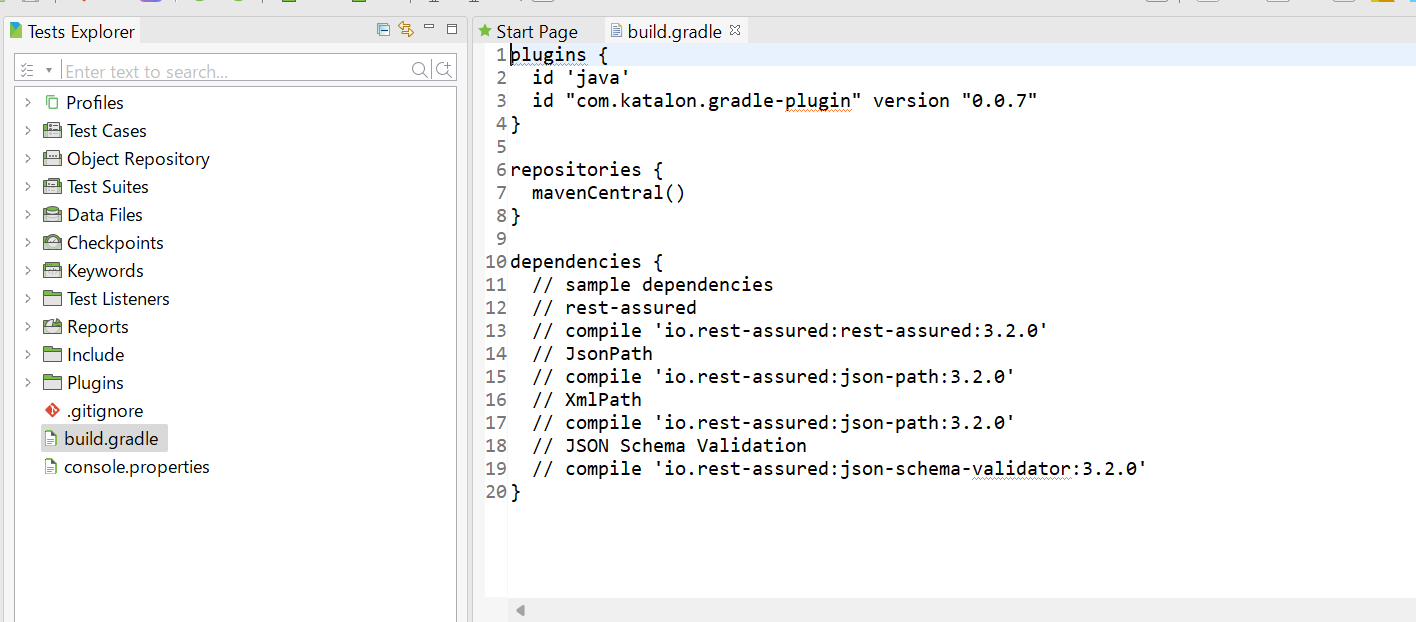The height and width of the screenshot is (622, 1416).
Task: Expand the Checkpoints tree node
Action: (x=28, y=242)
